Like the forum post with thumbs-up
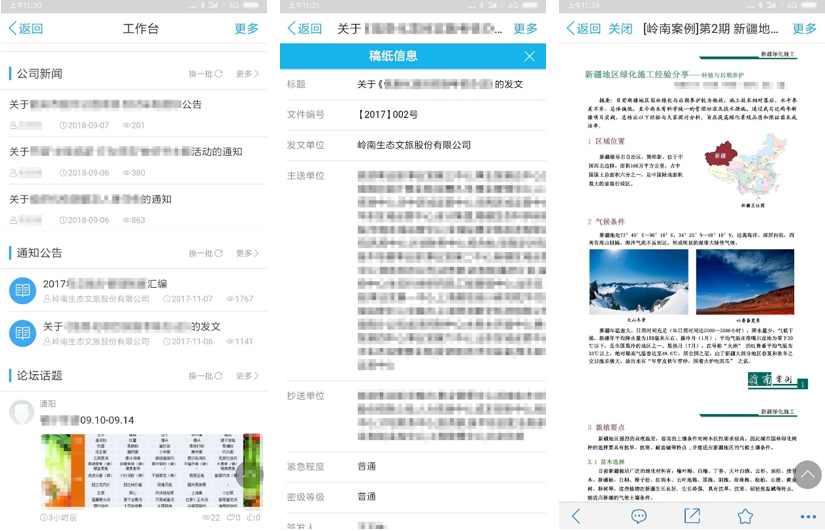The height and width of the screenshot is (531, 825). point(250,517)
